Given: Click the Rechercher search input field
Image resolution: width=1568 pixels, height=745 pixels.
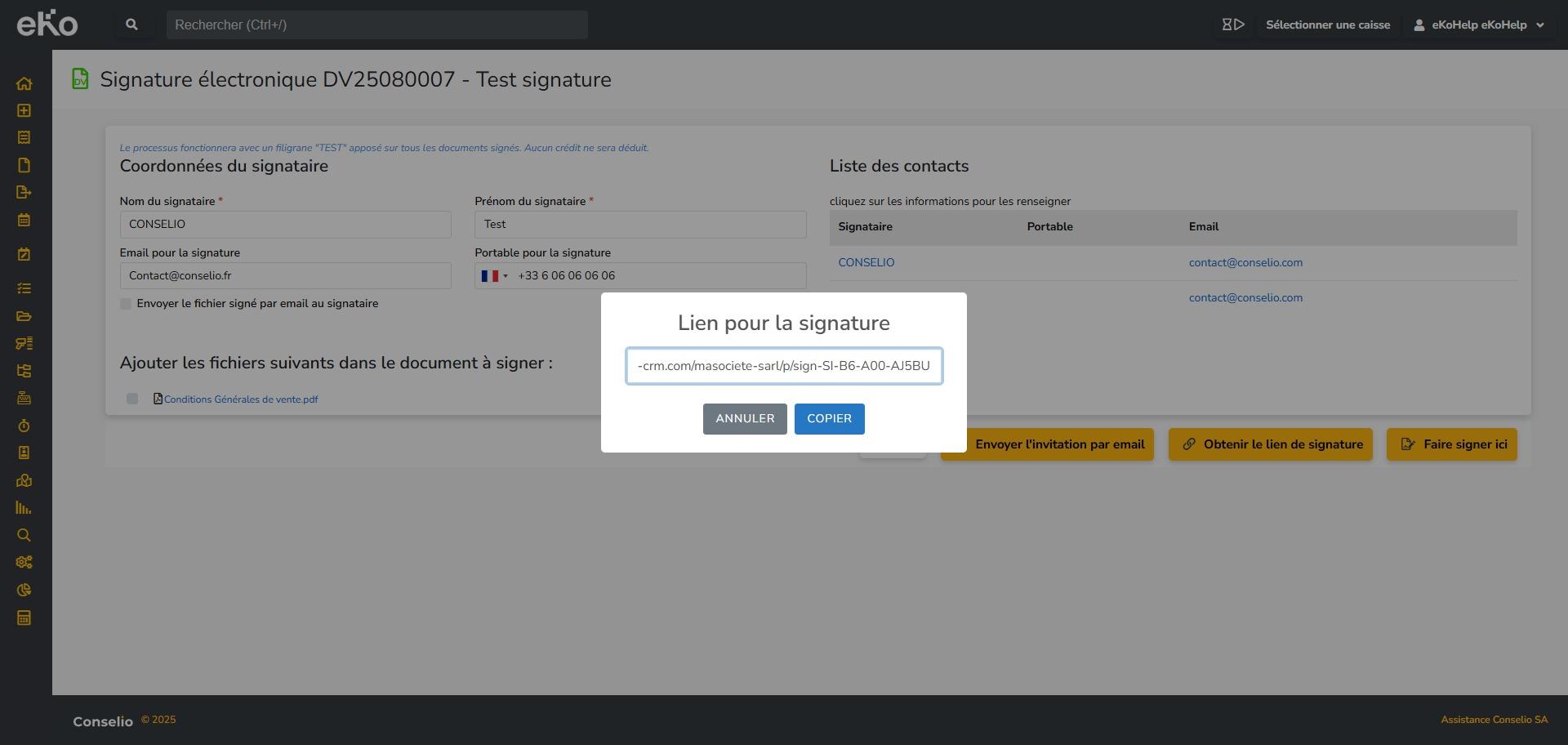Looking at the screenshot, I should coord(376,25).
